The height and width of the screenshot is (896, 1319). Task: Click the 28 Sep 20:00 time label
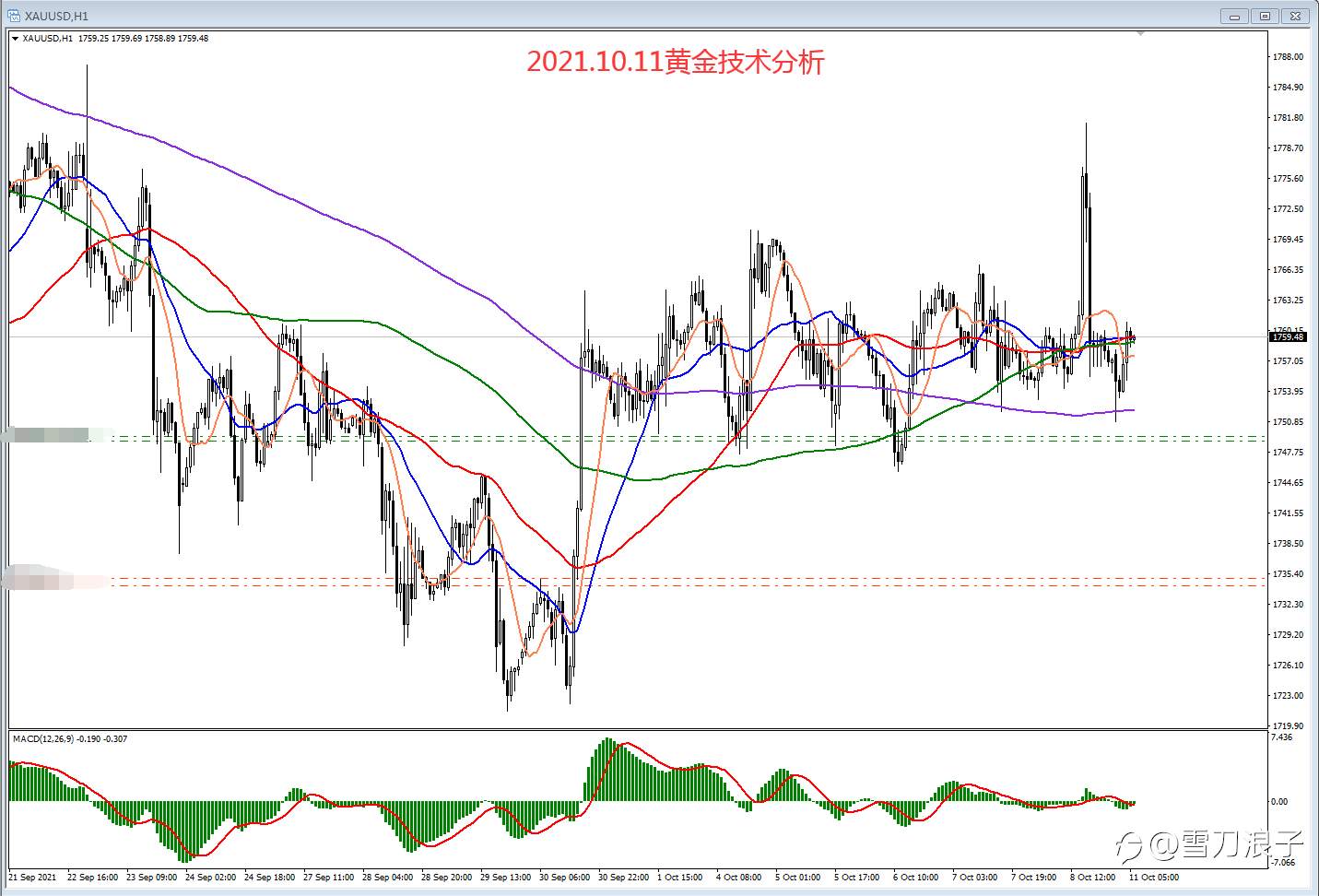click(x=447, y=878)
